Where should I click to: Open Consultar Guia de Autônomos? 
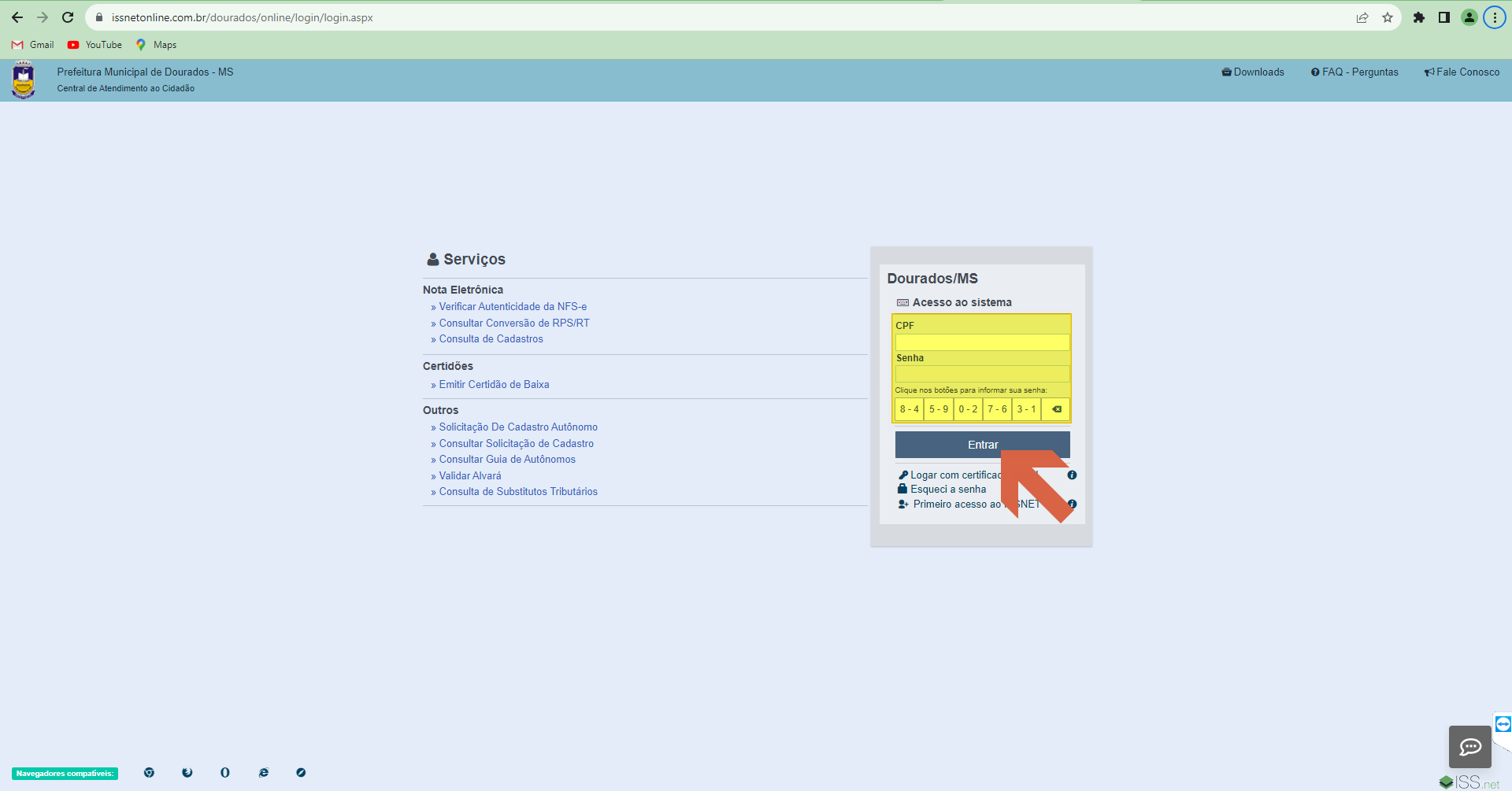(507, 460)
